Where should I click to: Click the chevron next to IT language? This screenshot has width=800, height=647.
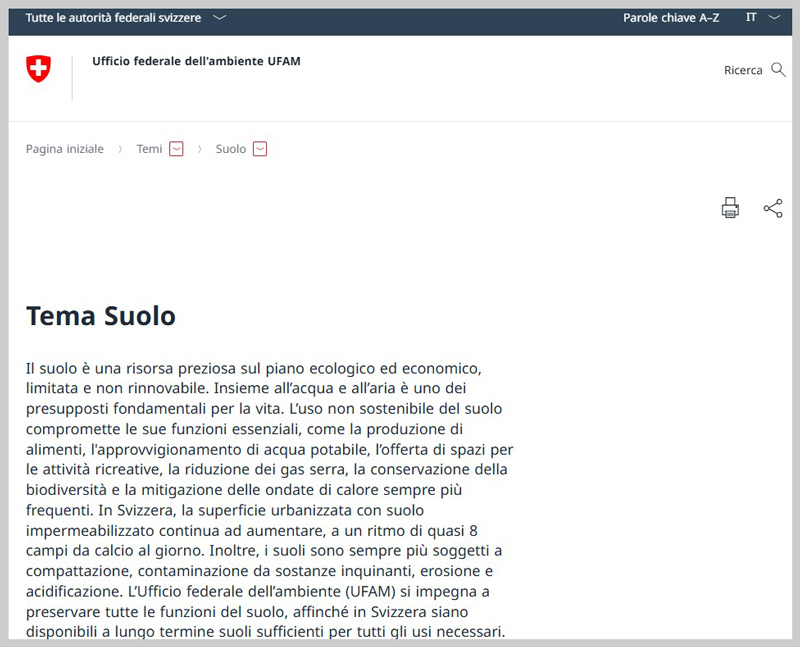tap(773, 18)
